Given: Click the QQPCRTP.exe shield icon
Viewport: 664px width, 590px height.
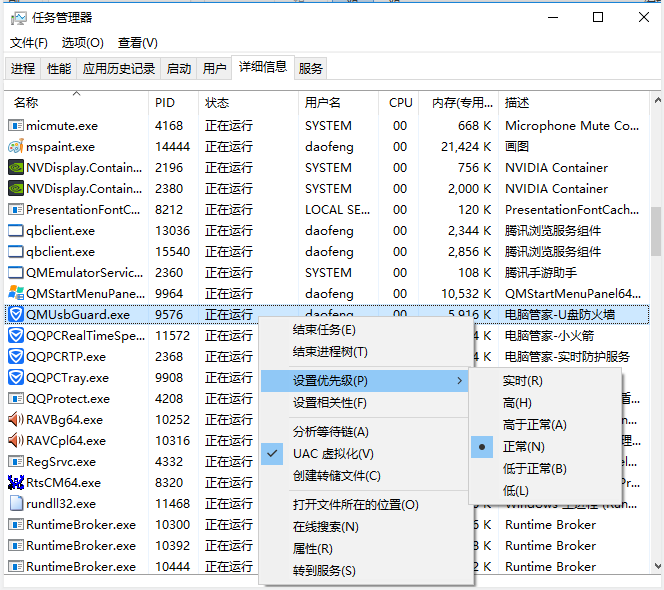Looking at the screenshot, I should tap(16, 357).
